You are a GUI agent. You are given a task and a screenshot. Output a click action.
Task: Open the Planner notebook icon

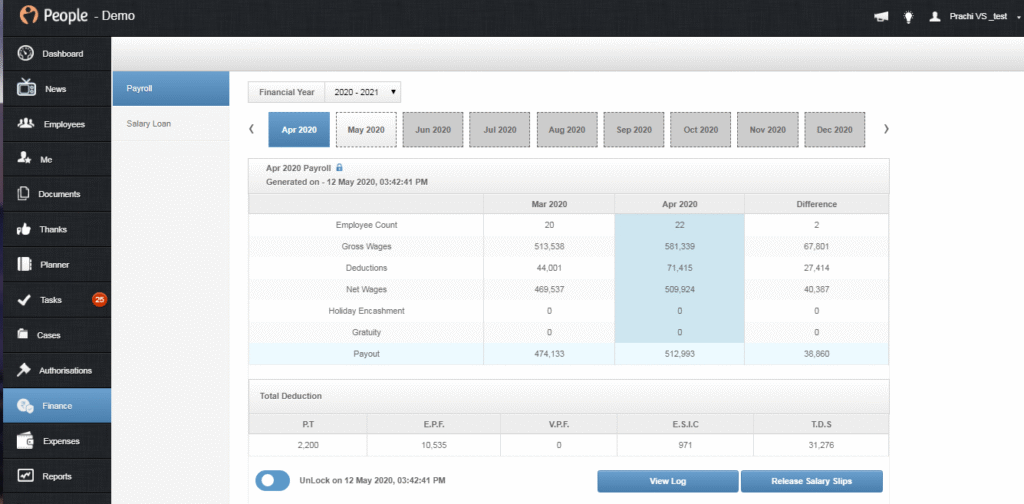[25, 264]
